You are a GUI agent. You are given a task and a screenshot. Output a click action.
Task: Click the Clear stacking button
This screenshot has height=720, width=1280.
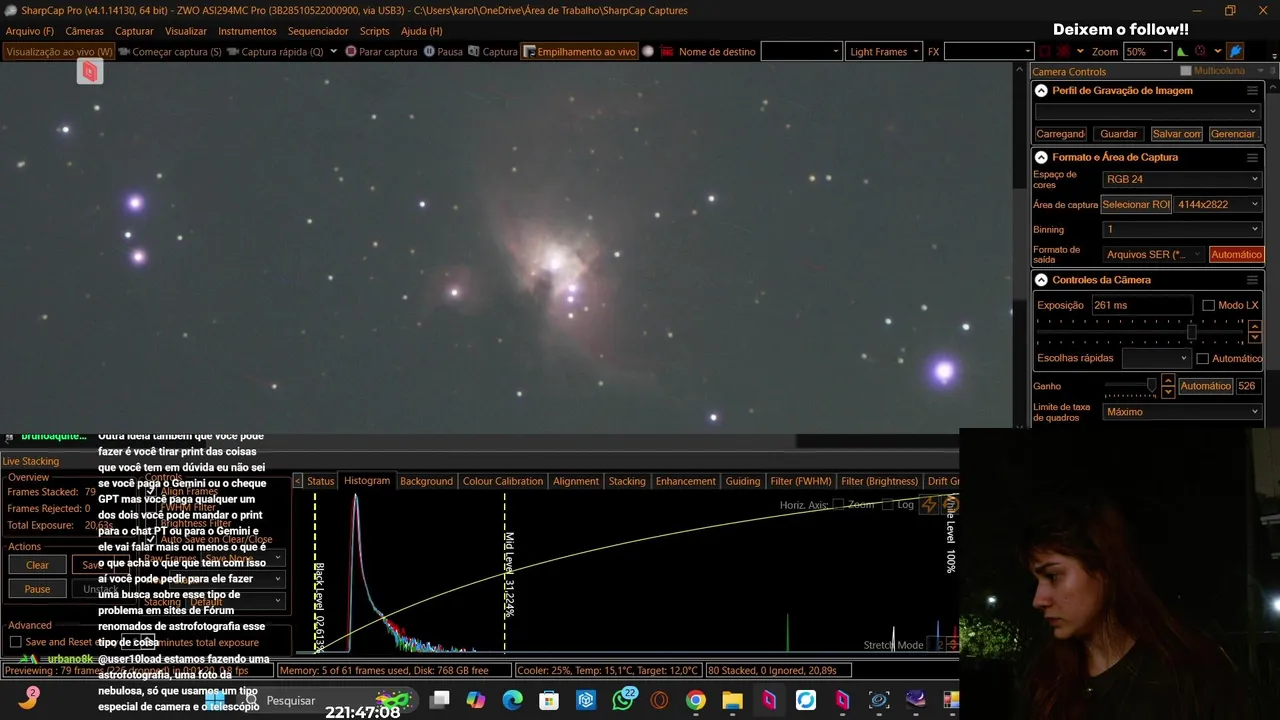(x=37, y=566)
